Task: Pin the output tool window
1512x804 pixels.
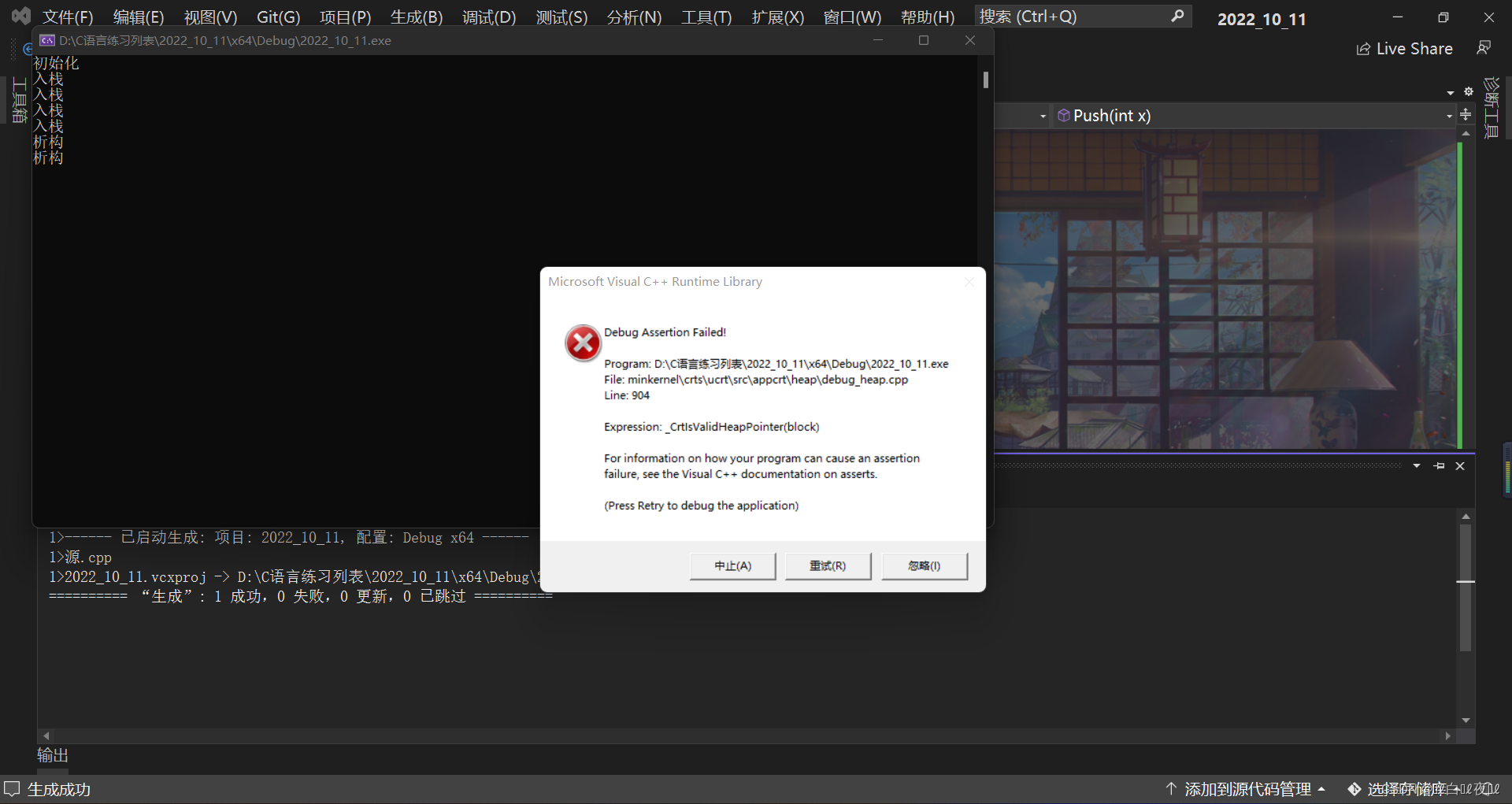Action: pos(1439,465)
